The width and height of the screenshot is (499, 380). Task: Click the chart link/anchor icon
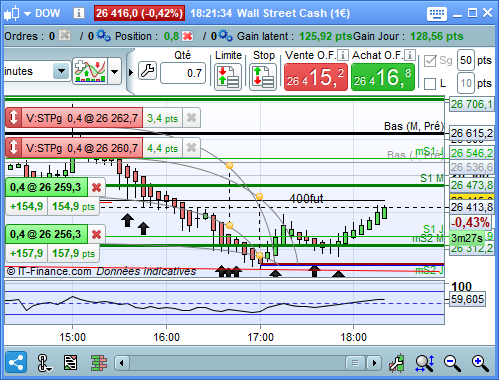[43, 362]
